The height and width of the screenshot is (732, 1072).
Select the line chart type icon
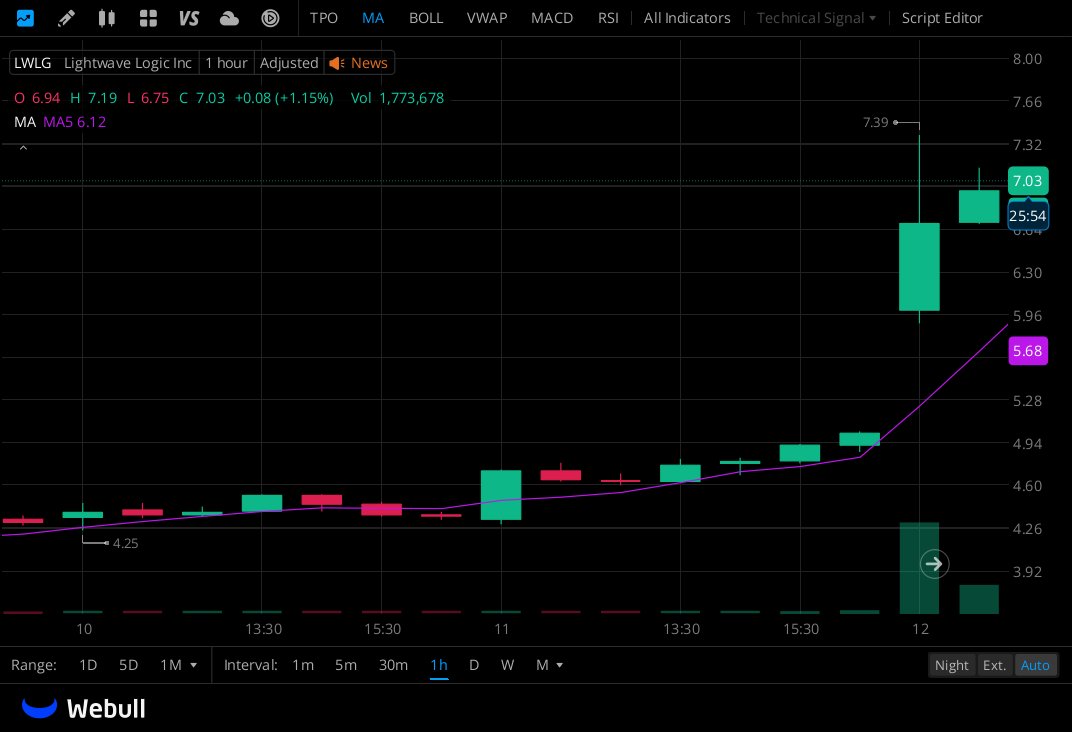click(x=25, y=18)
